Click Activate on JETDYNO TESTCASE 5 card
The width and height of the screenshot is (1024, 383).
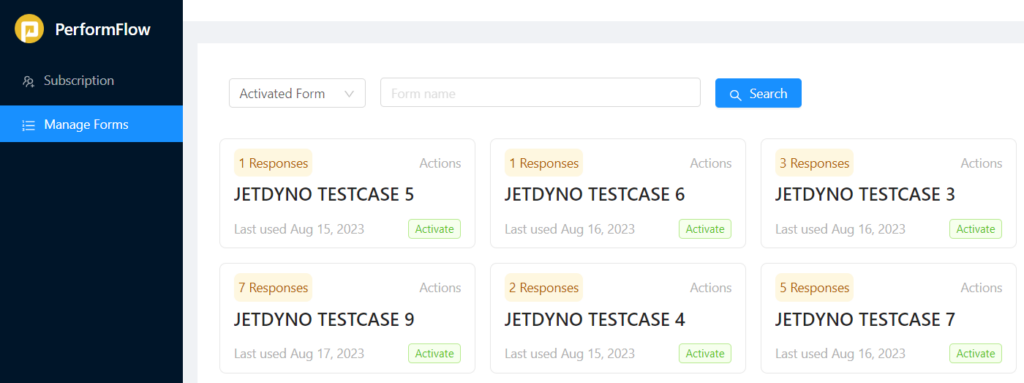tap(435, 229)
